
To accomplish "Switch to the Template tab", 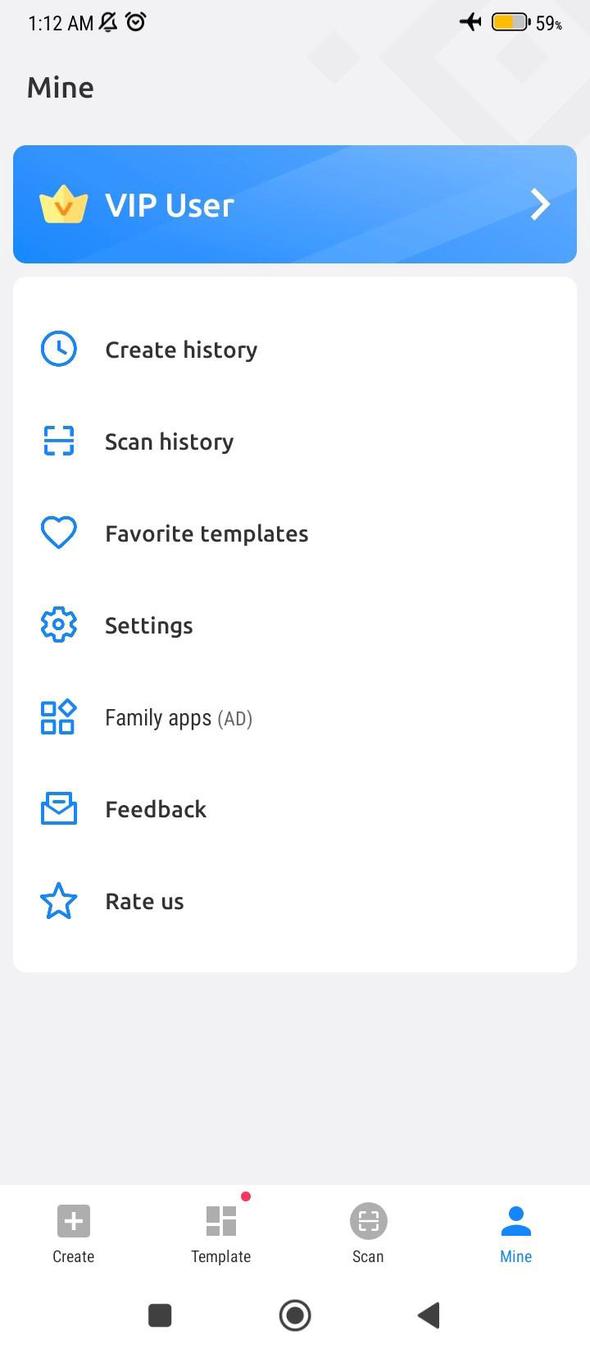I will coord(220,1230).
